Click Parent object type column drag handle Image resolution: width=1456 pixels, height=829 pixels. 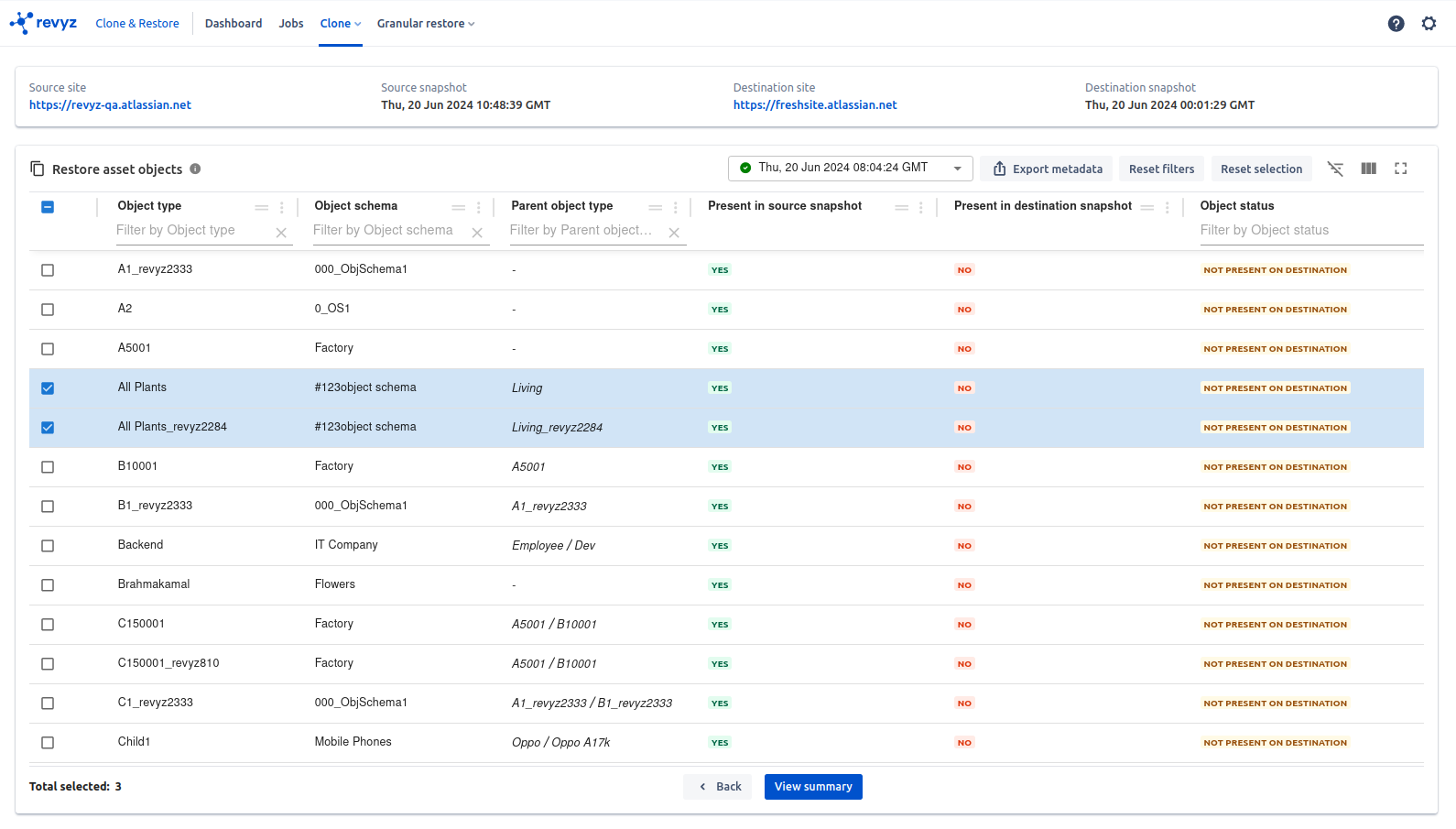[656, 208]
